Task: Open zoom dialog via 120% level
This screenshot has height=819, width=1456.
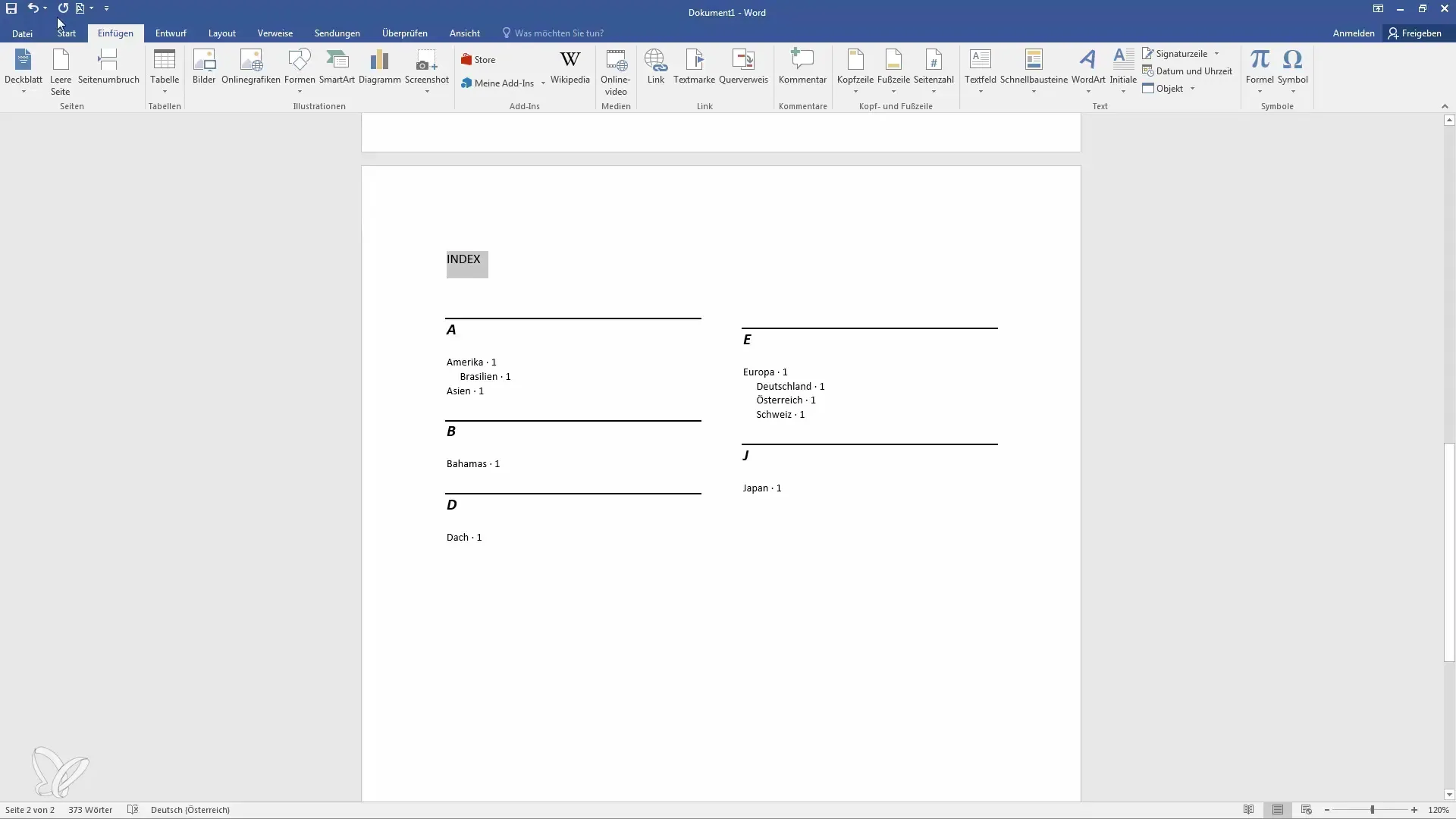Action: (x=1439, y=810)
